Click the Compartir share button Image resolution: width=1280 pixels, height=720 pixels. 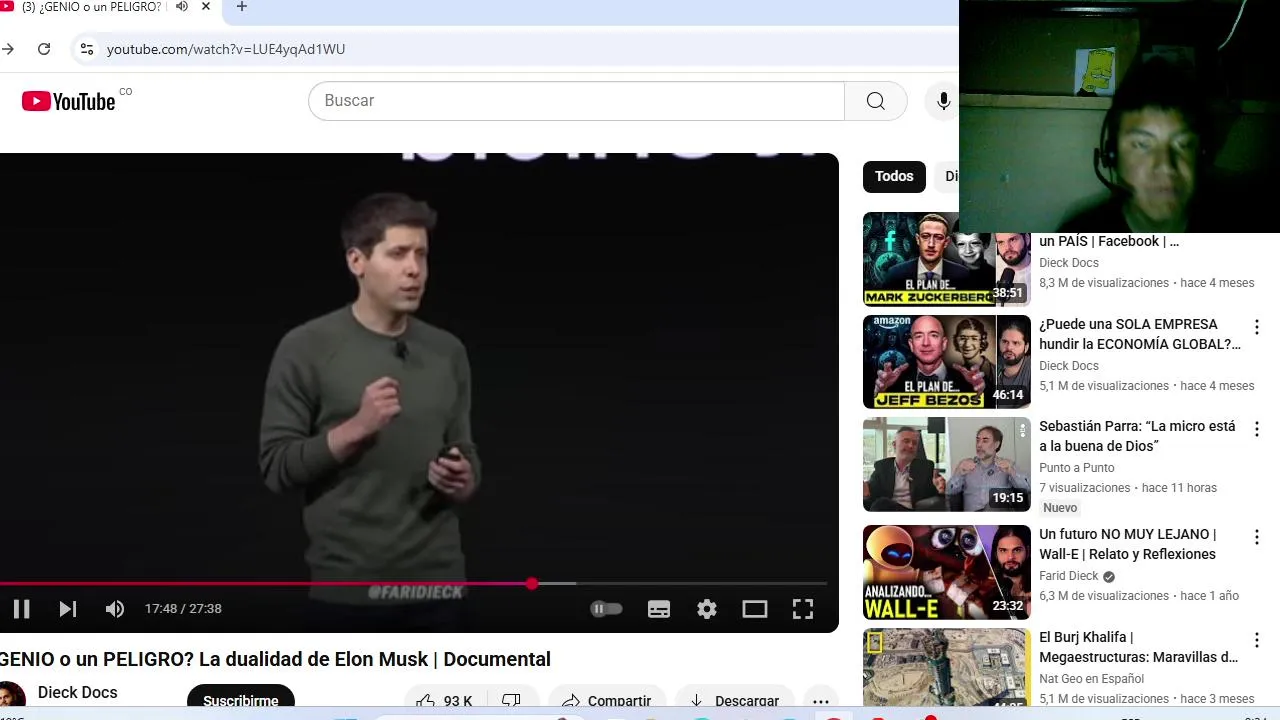607,700
